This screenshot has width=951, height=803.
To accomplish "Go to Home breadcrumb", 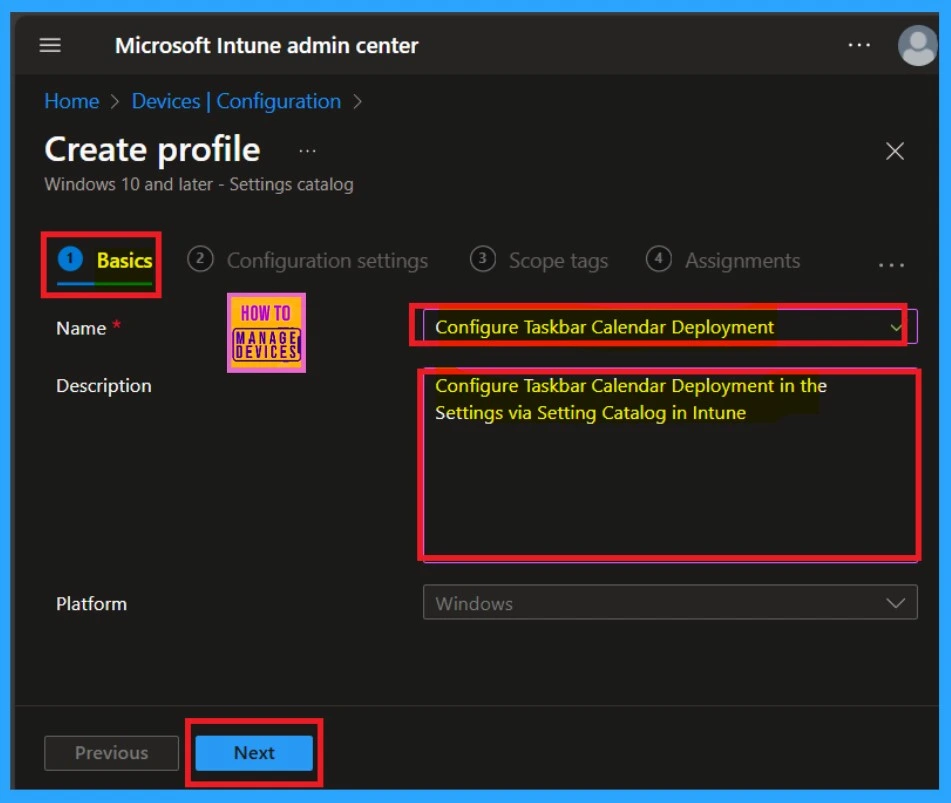I will (72, 101).
